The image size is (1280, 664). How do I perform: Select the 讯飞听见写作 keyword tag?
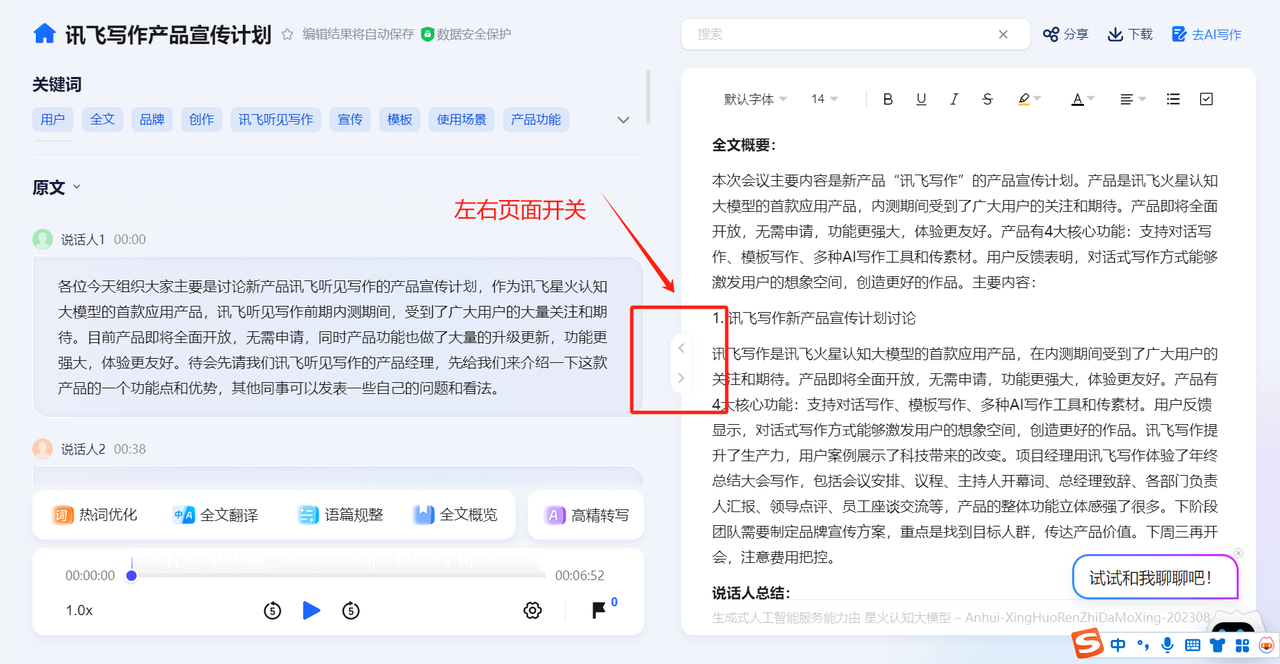276,119
